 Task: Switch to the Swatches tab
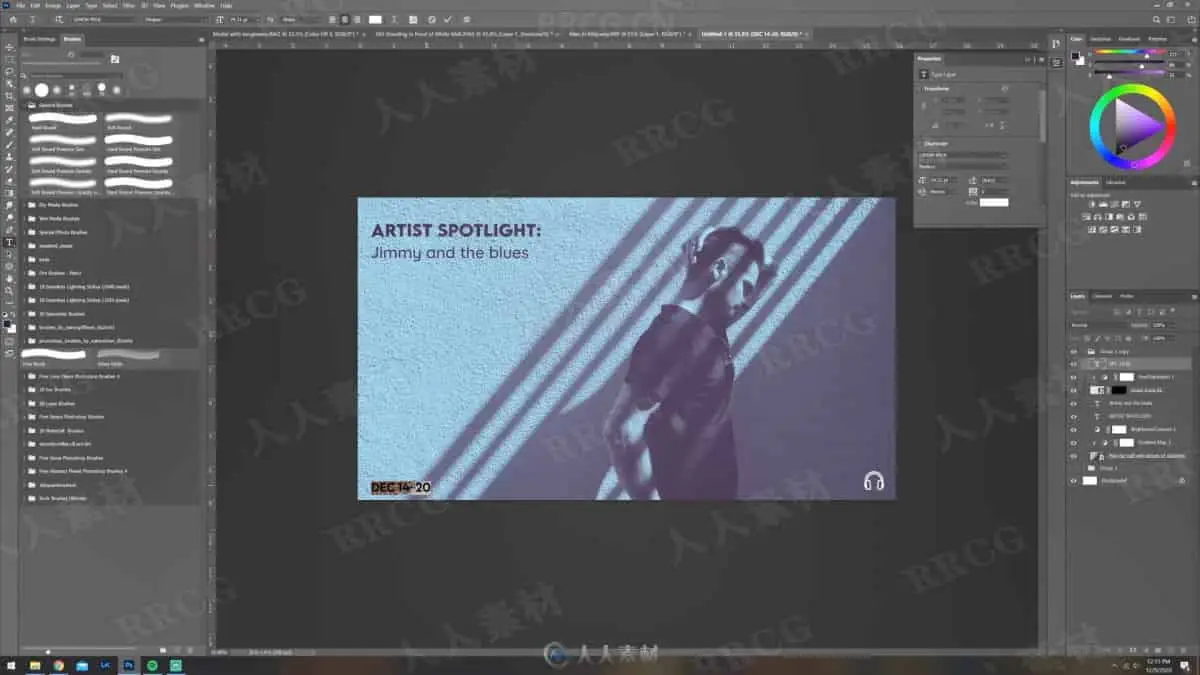coord(1100,39)
